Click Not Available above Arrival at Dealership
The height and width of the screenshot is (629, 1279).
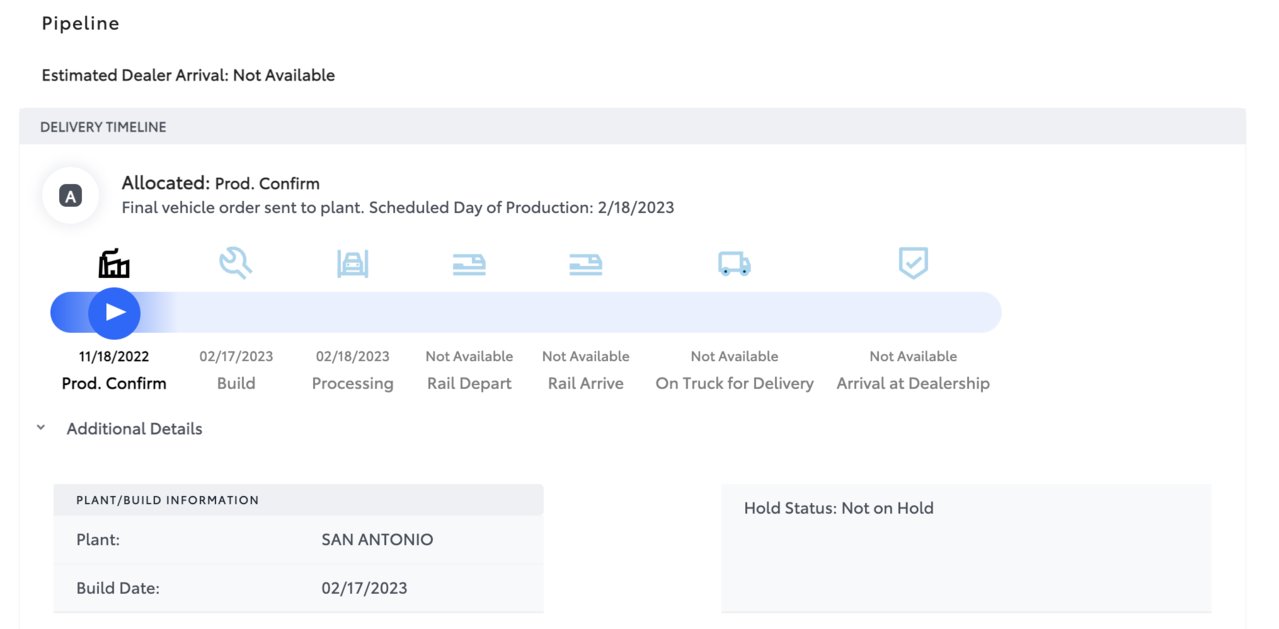coord(913,356)
